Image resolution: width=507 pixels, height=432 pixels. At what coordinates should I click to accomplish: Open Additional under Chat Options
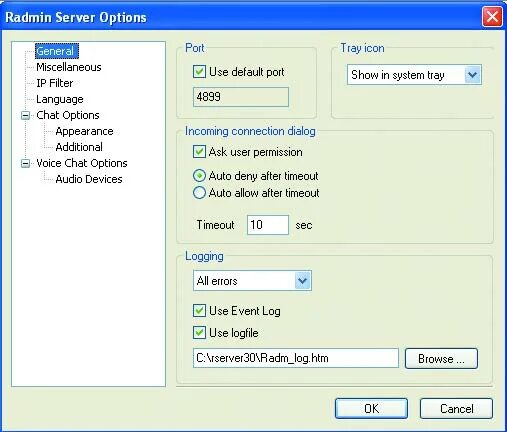pyautogui.click(x=79, y=147)
